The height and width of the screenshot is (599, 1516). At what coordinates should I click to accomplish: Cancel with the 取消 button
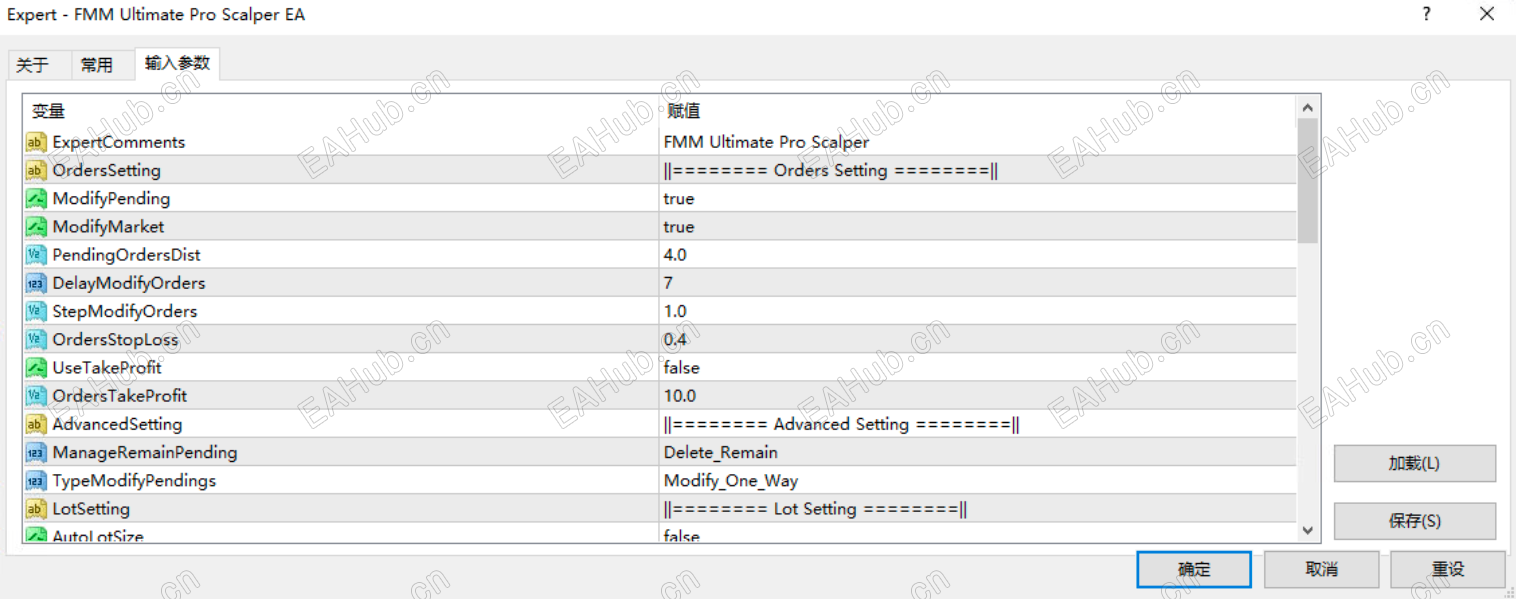(1321, 569)
